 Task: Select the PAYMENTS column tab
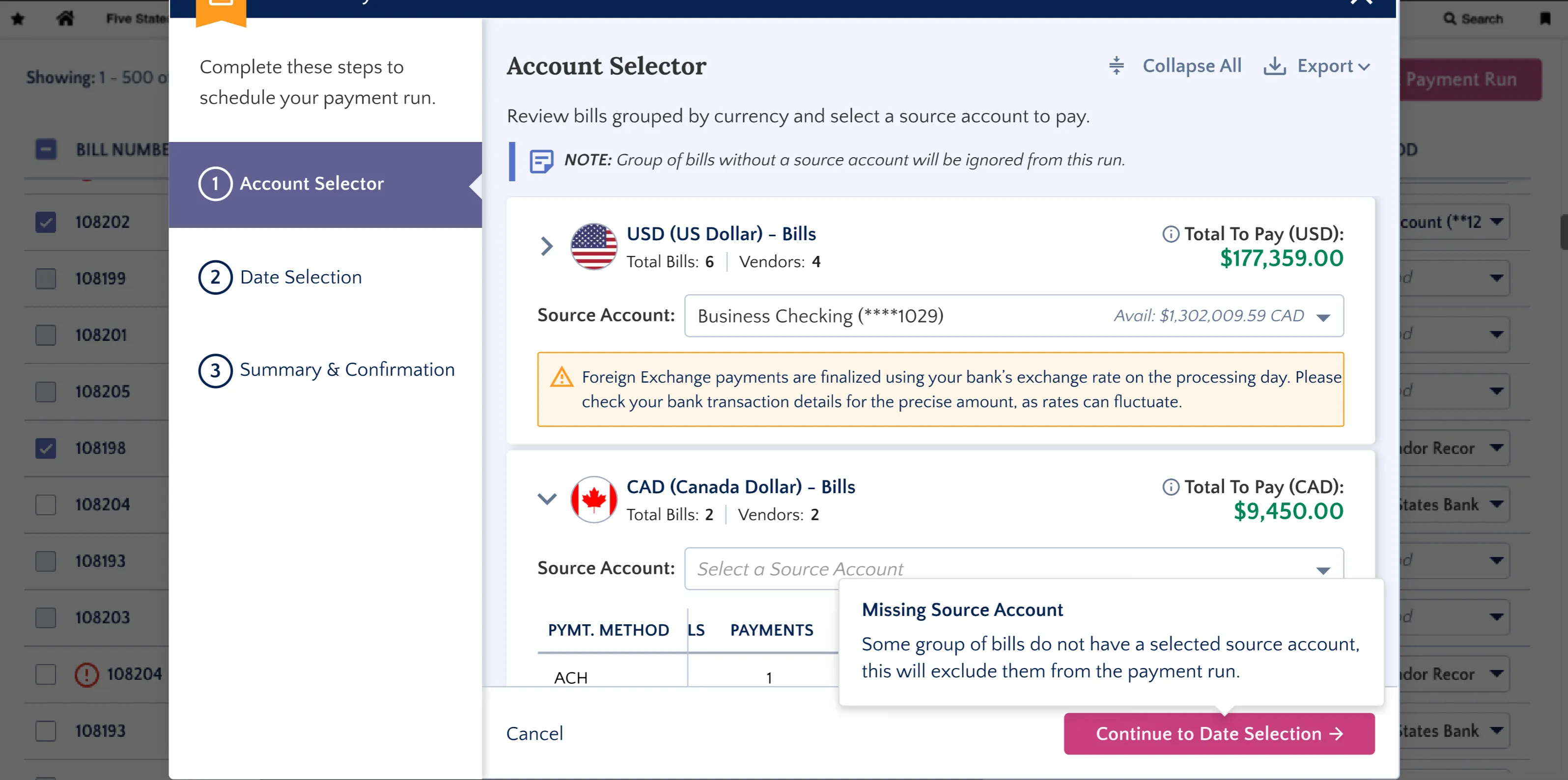(x=771, y=630)
